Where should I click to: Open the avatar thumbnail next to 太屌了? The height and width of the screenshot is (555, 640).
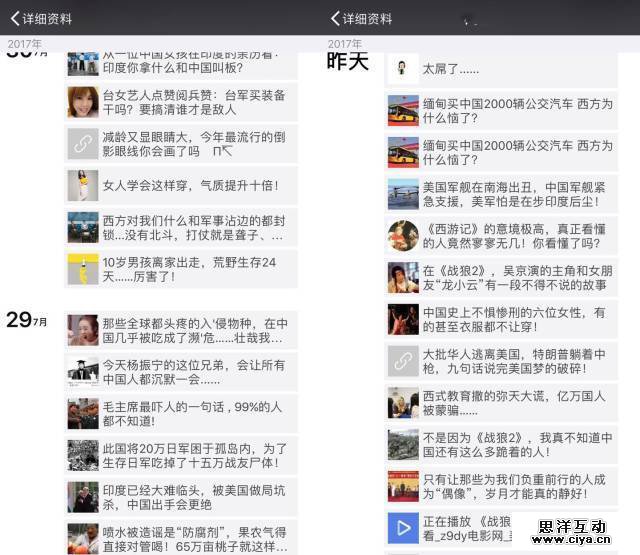(x=403, y=68)
